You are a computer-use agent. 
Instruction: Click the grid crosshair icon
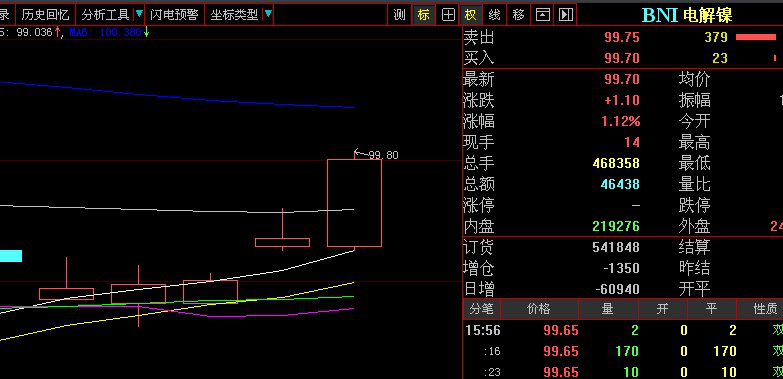pos(448,14)
